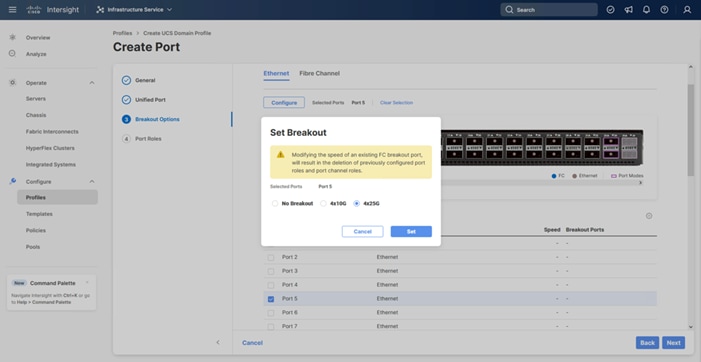Viewport: 701px width, 362px height.
Task: Uncheck the Port 5 checkbox
Action: [271, 299]
